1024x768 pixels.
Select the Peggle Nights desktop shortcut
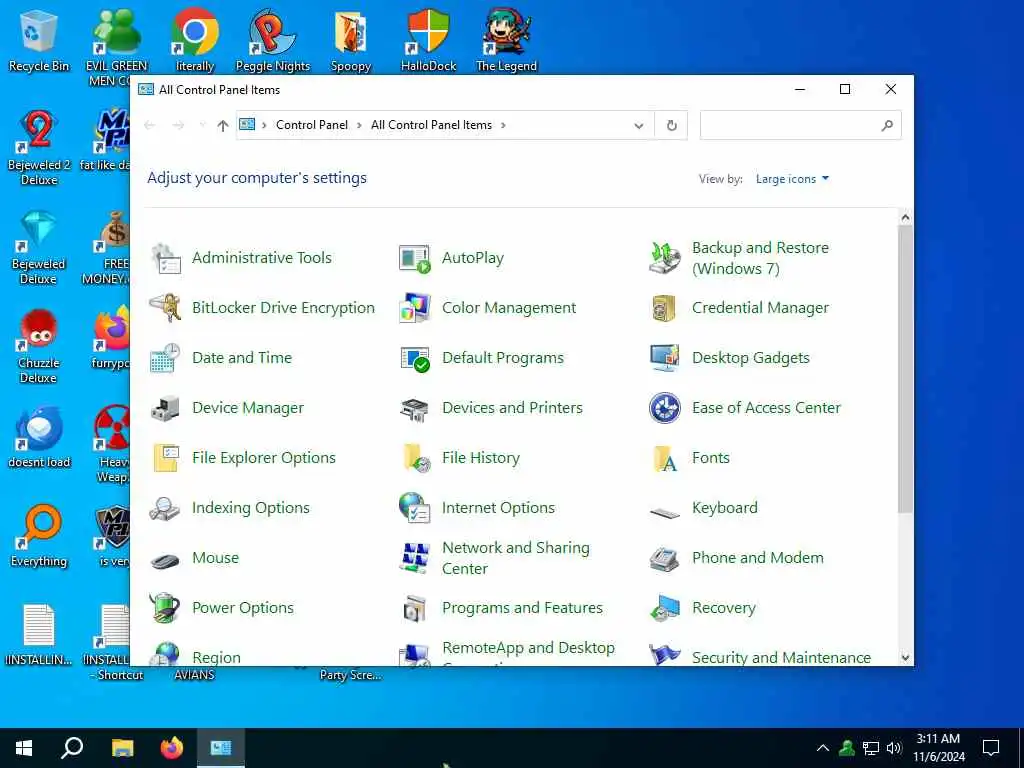point(272,40)
